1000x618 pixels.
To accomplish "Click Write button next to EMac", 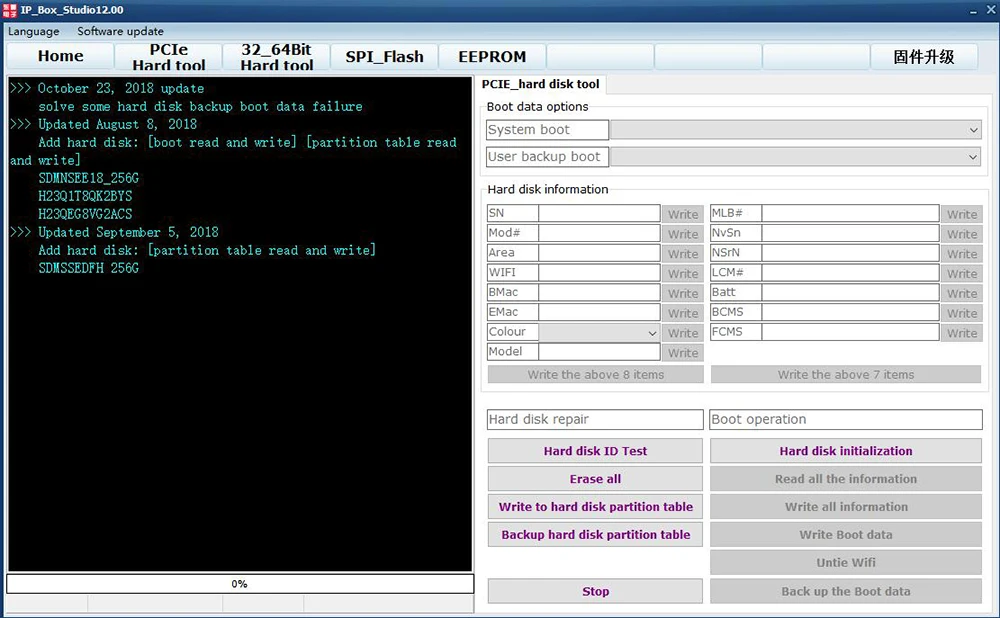I will point(683,313).
